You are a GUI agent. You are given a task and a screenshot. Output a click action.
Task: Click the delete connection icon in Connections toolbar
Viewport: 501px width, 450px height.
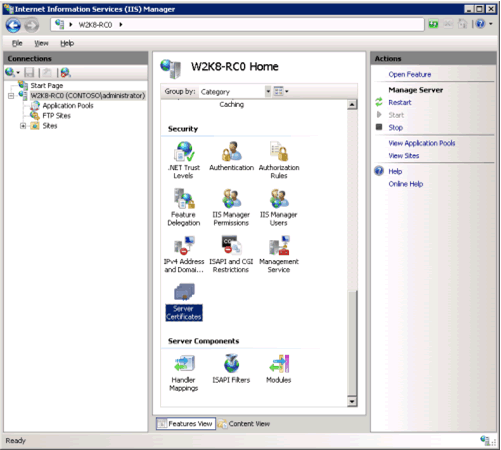coord(65,72)
